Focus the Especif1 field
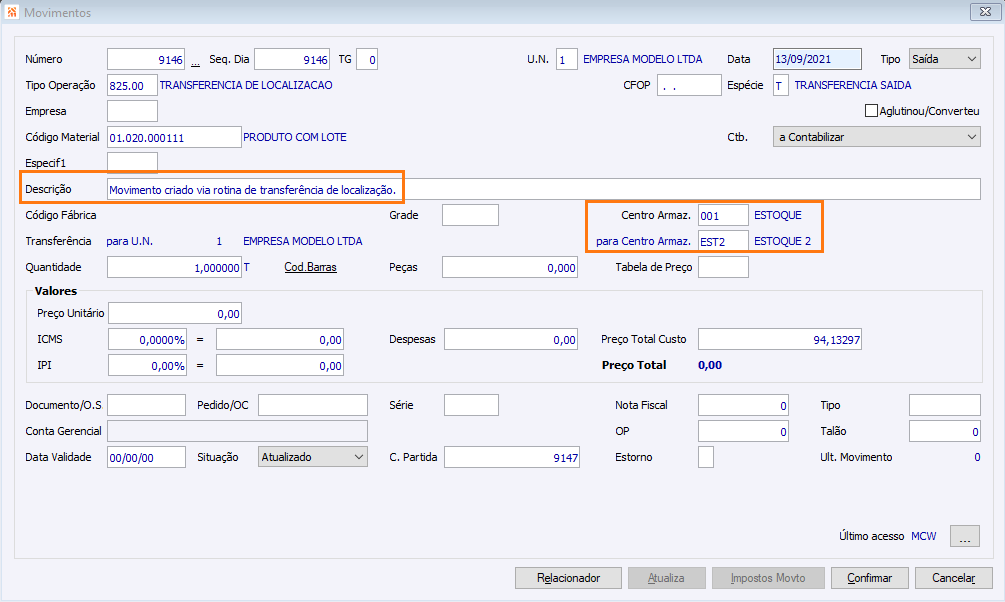1005x602 pixels. tap(132, 163)
